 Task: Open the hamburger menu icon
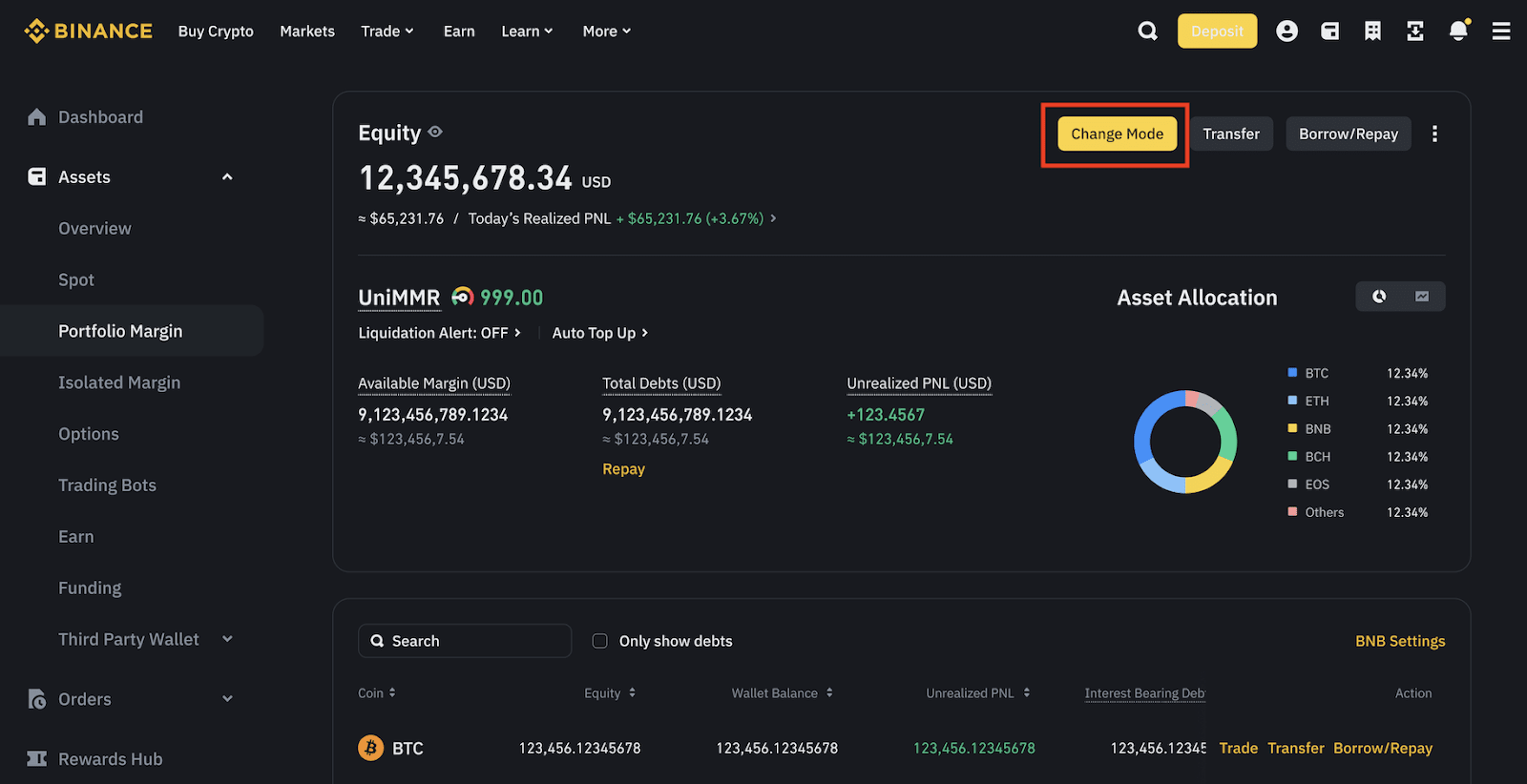point(1500,31)
